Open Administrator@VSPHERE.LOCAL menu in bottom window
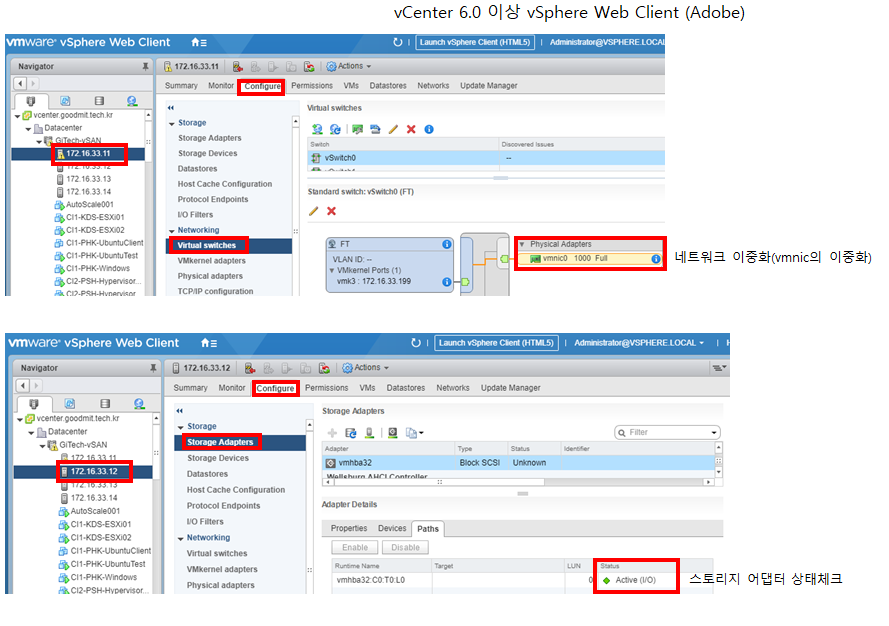Viewport: 889px width, 626px height. [639, 343]
